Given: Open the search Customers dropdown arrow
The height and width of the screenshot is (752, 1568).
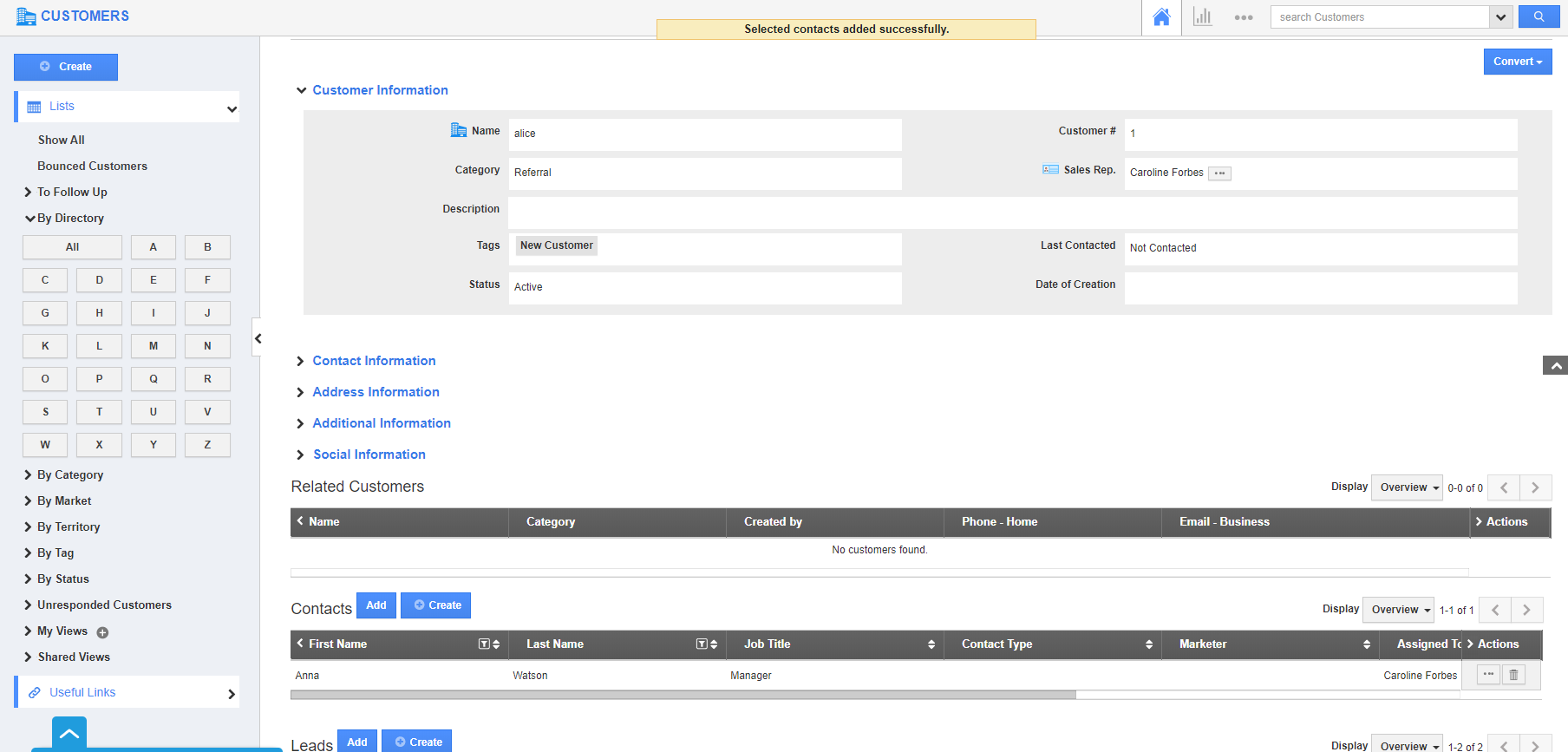Looking at the screenshot, I should 1500,17.
